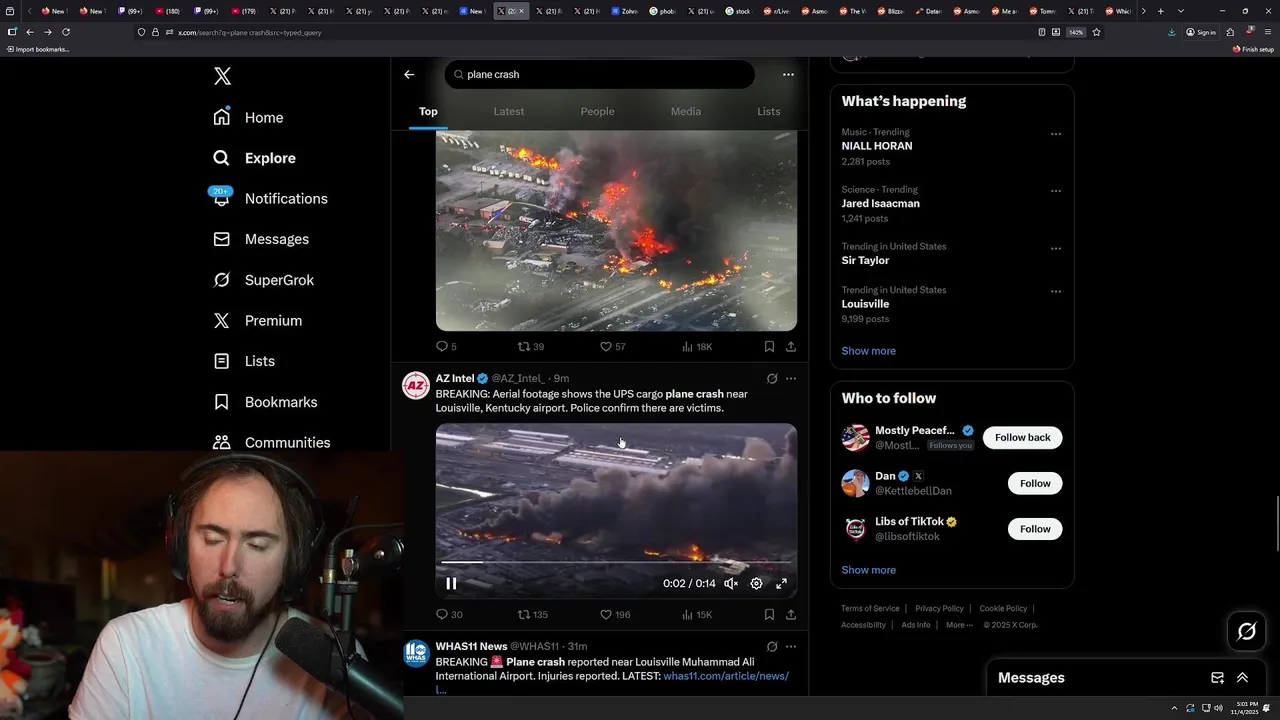Image resolution: width=1280 pixels, height=720 pixels.
Task: Open Grok actions on WHAS11 News post
Action: (x=772, y=646)
